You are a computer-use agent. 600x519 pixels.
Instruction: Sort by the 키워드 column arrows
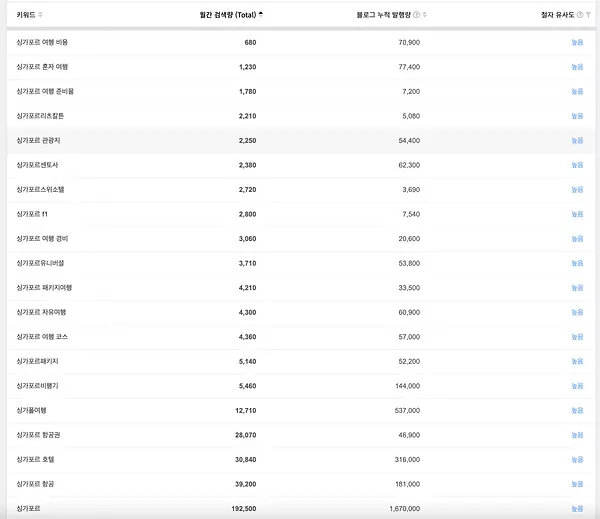(x=40, y=15)
